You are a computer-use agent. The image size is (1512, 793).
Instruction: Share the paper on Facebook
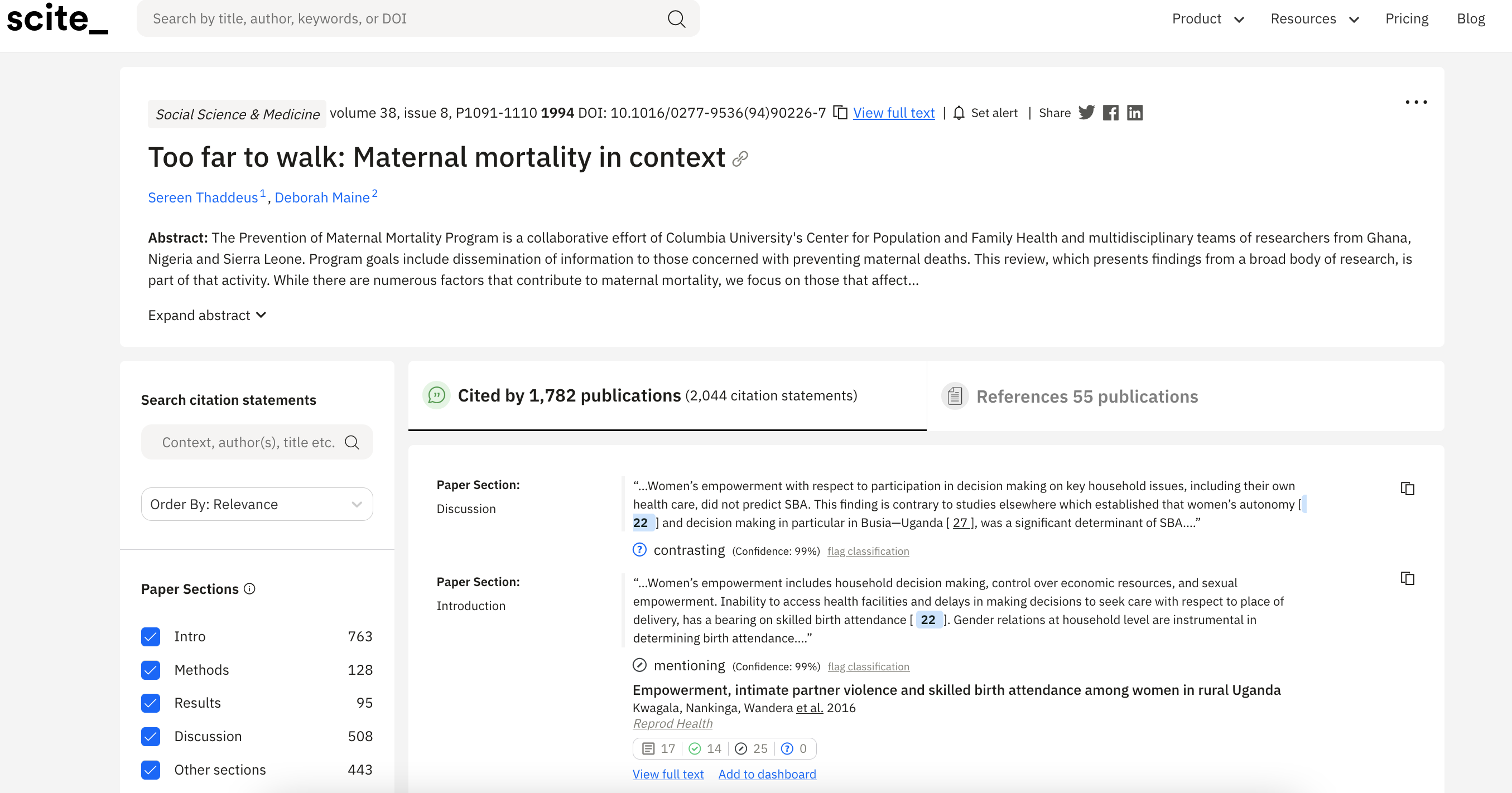click(1110, 113)
